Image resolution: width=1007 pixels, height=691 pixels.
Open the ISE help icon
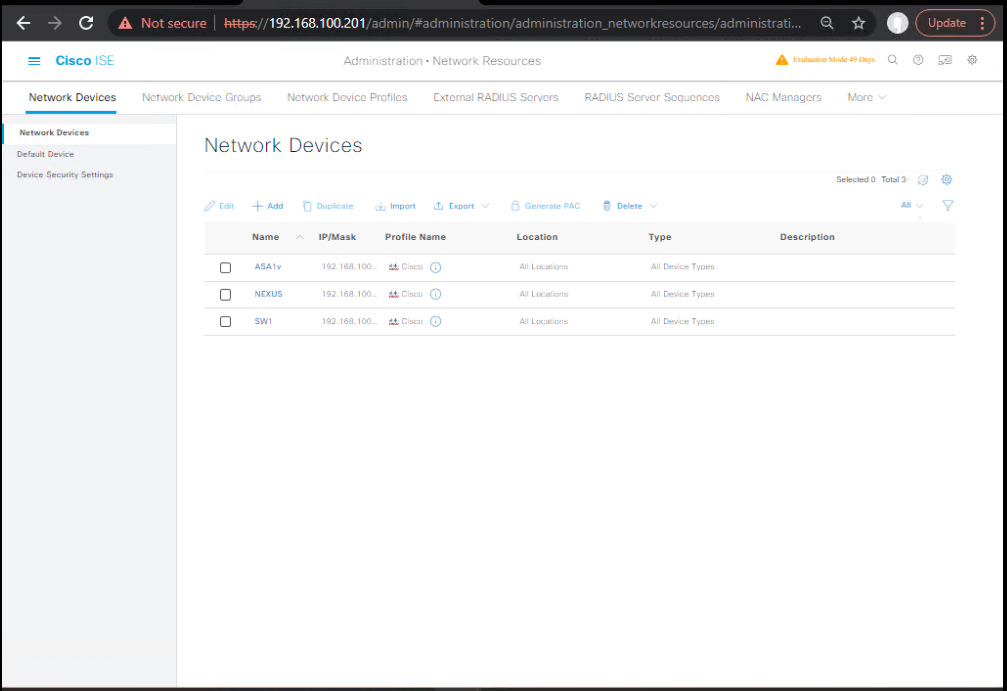click(x=918, y=60)
